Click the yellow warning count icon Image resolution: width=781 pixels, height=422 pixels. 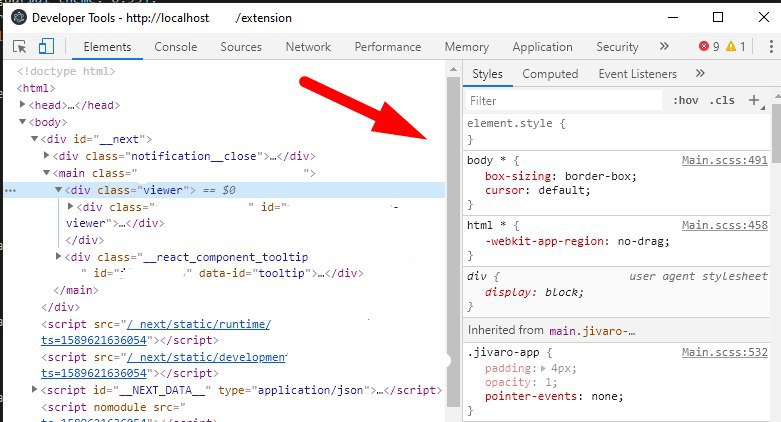tap(731, 46)
